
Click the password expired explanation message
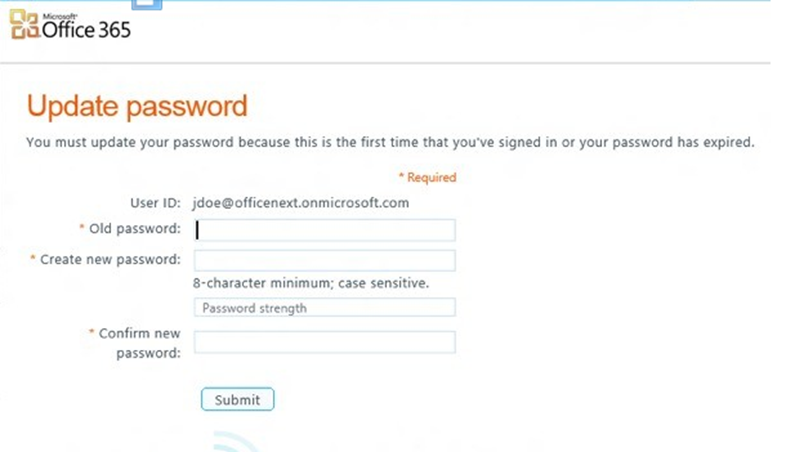pyautogui.click(x=390, y=143)
